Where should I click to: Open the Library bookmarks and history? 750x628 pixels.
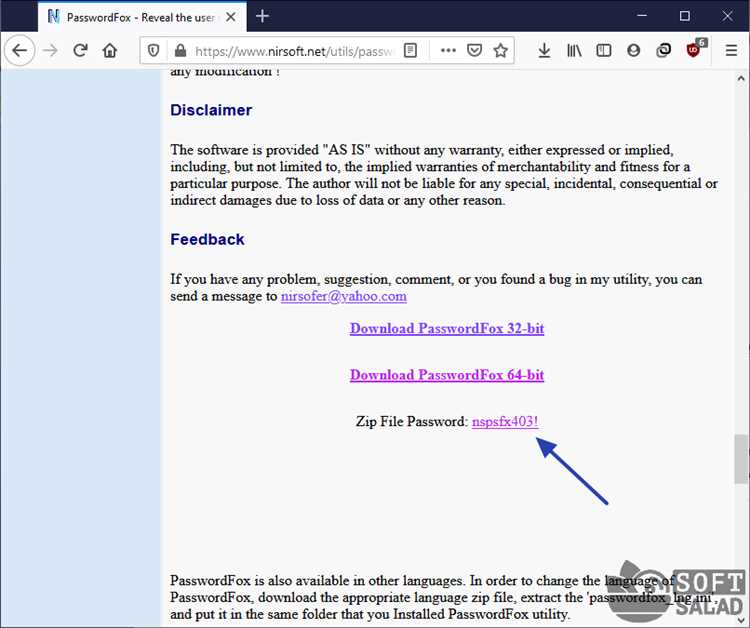[x=574, y=50]
